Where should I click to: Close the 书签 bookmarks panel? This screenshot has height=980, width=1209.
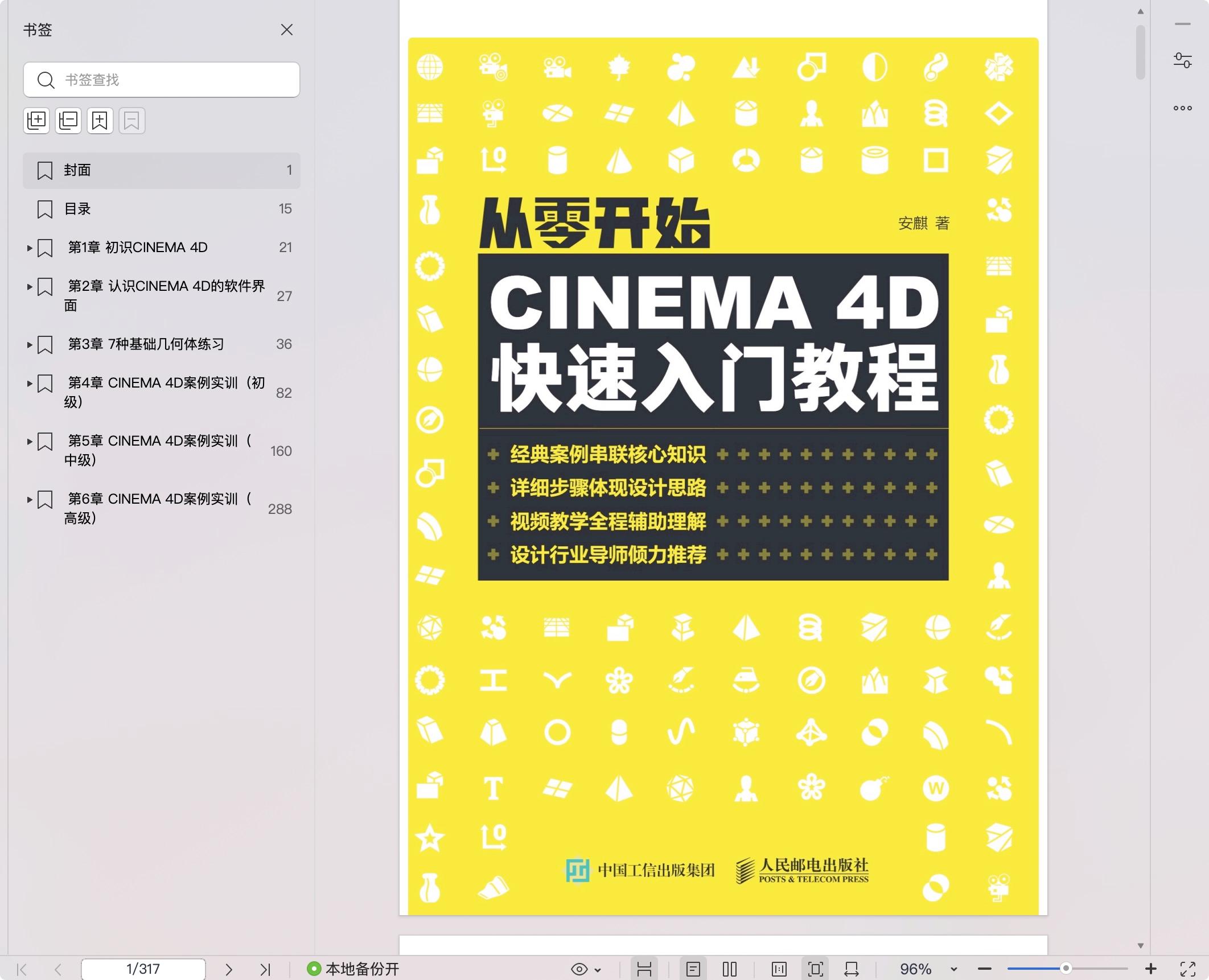point(287,30)
